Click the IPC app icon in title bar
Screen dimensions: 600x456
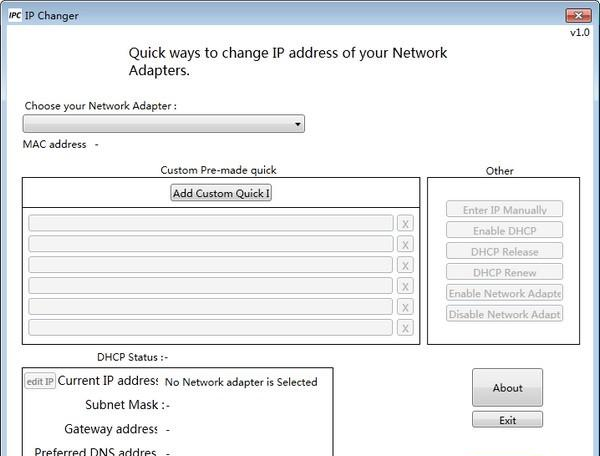click(15, 15)
